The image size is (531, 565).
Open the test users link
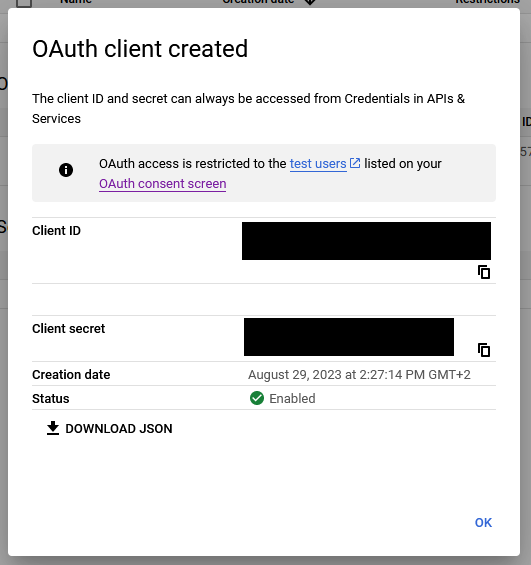tap(318, 164)
